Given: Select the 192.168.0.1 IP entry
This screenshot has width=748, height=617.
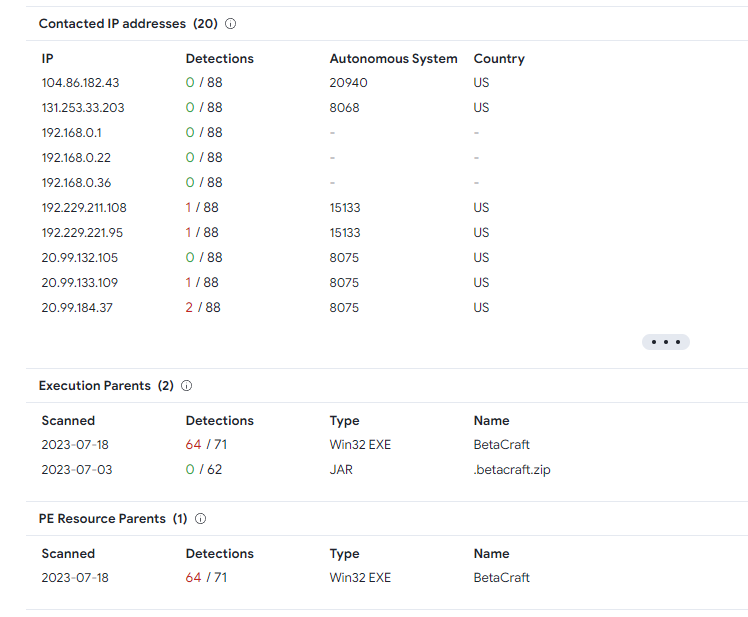Looking at the screenshot, I should click(71, 133).
